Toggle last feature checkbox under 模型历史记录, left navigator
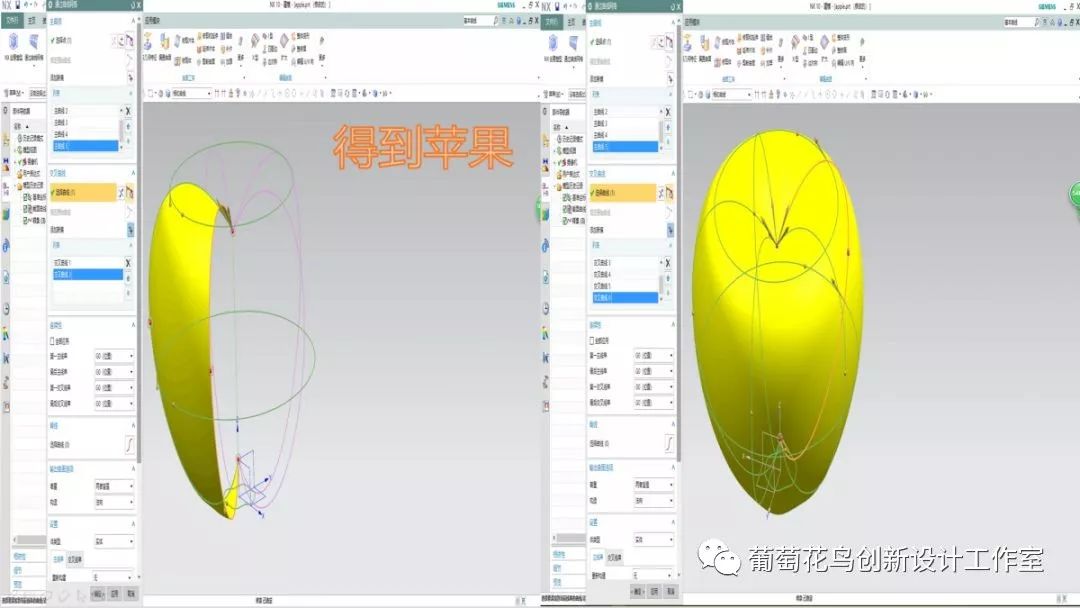Image resolution: width=1080 pixels, height=608 pixels. [26, 220]
